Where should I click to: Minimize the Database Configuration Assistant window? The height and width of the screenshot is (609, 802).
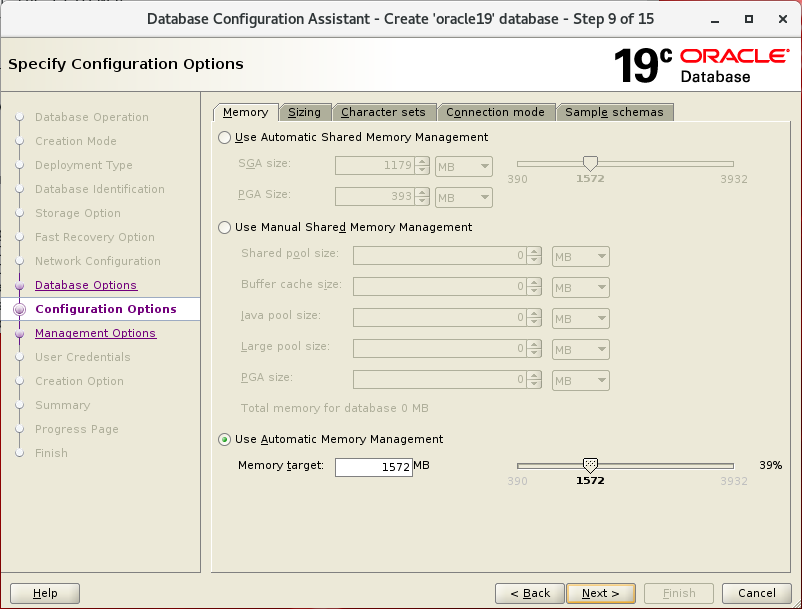pos(715,20)
